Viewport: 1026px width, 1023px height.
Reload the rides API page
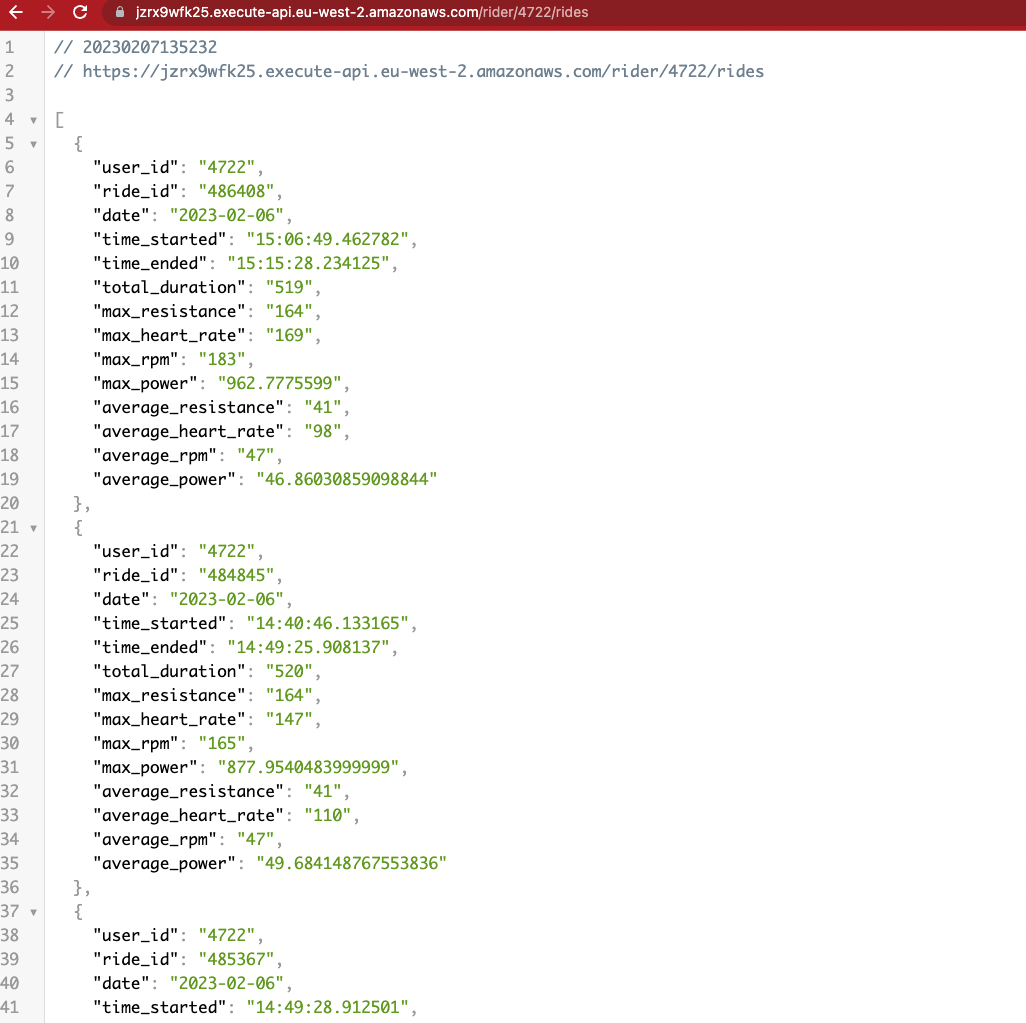78,14
